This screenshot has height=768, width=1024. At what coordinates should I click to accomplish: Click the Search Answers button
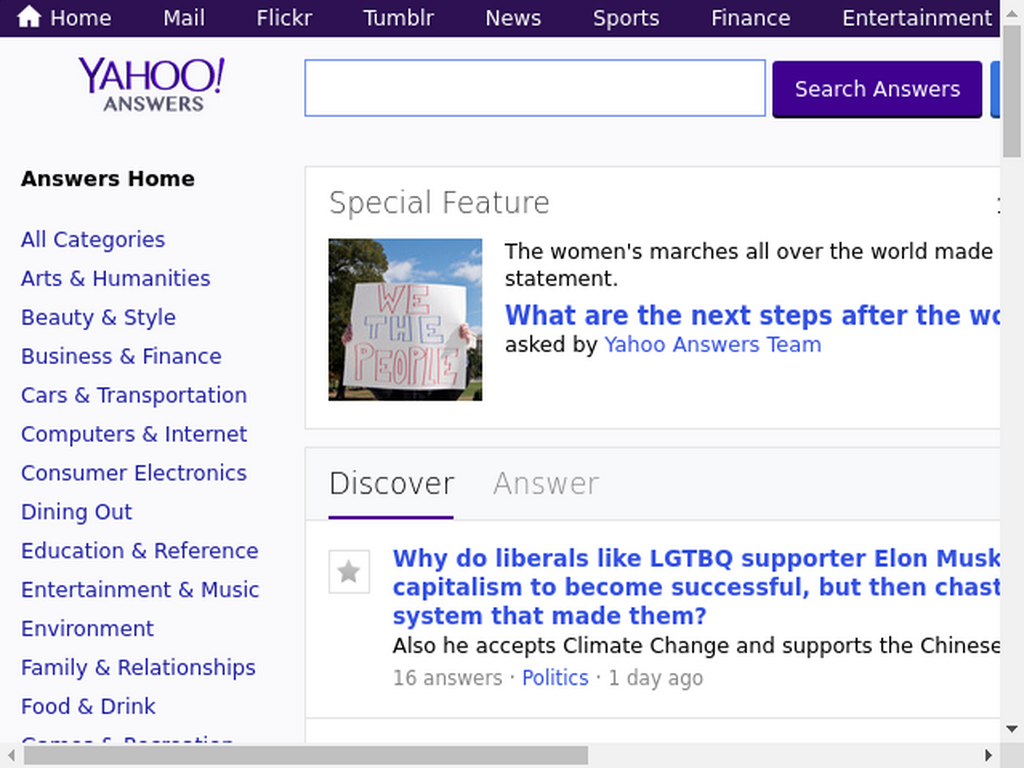877,89
